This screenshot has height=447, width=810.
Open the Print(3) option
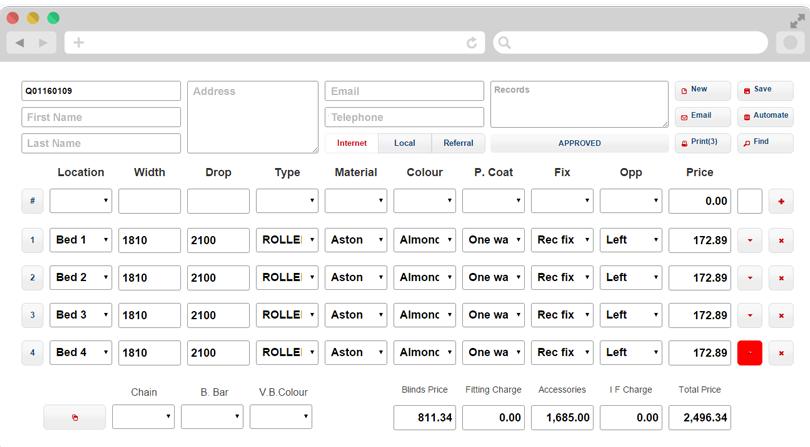[x=702, y=143]
